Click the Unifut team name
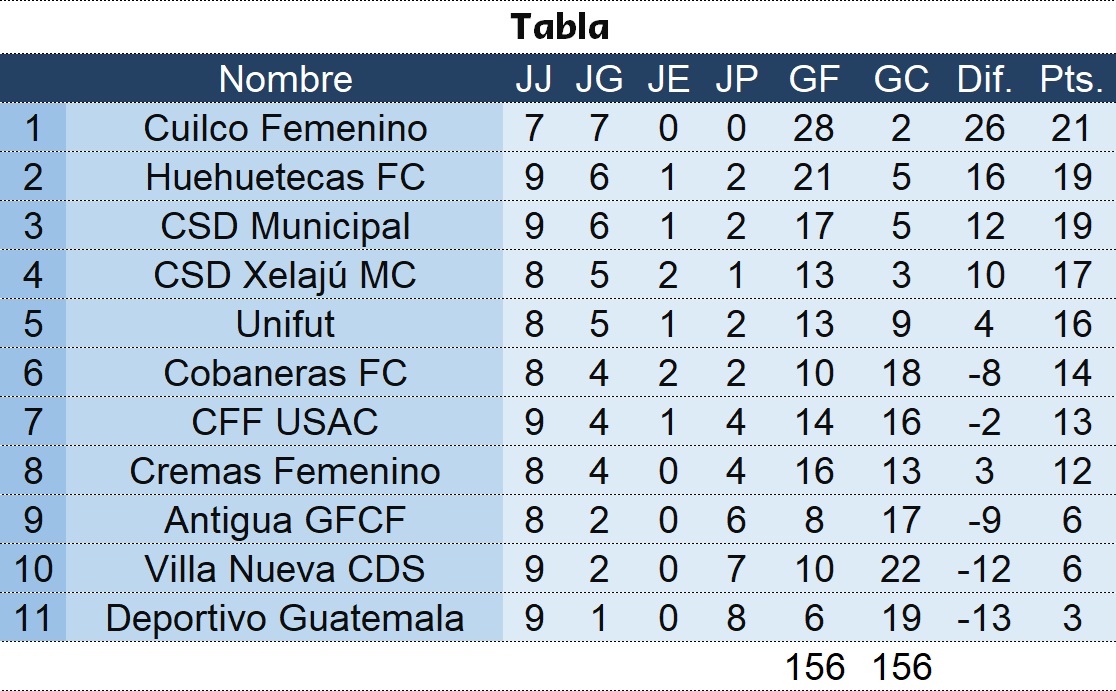Image resolution: width=1116 pixels, height=691 pixels. [285, 324]
